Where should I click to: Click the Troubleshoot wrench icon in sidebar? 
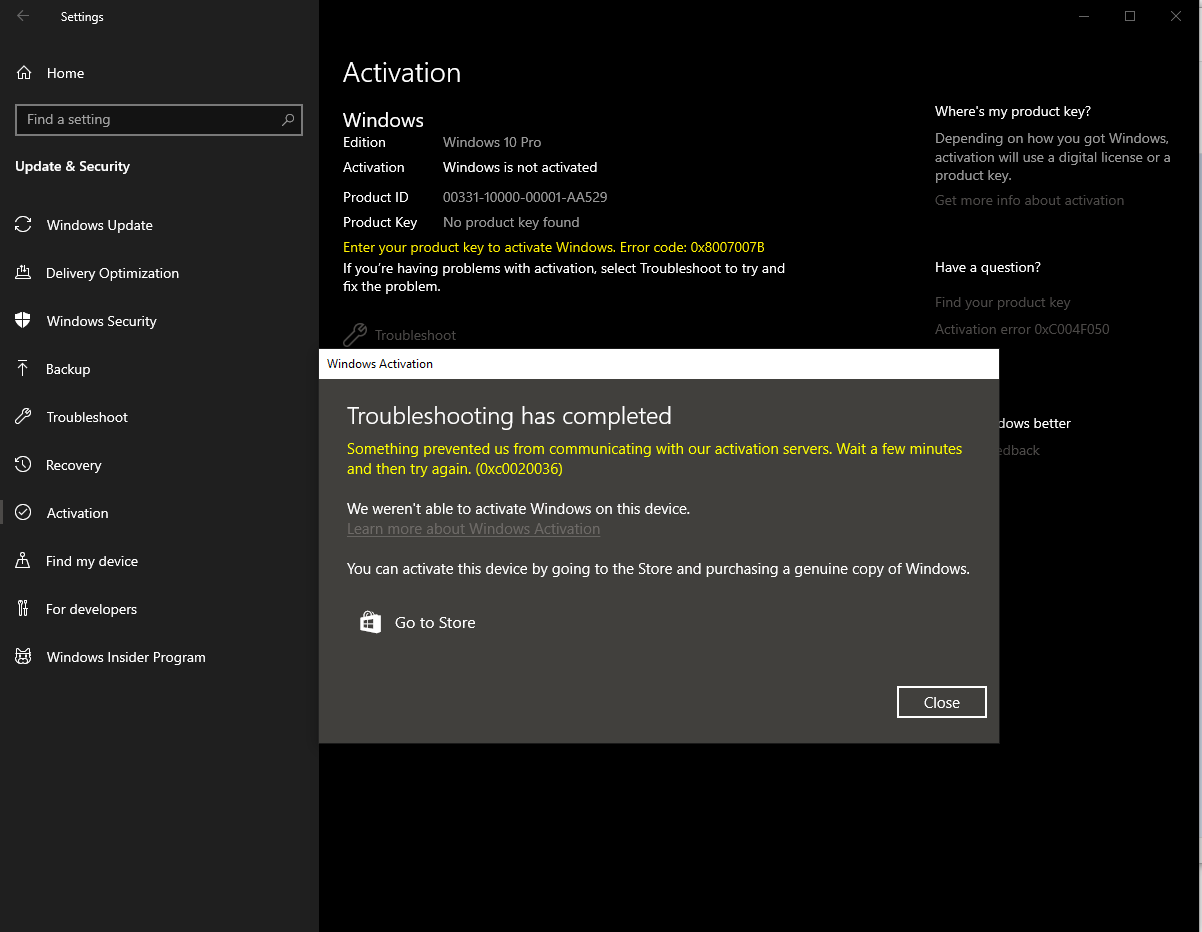[23, 417]
